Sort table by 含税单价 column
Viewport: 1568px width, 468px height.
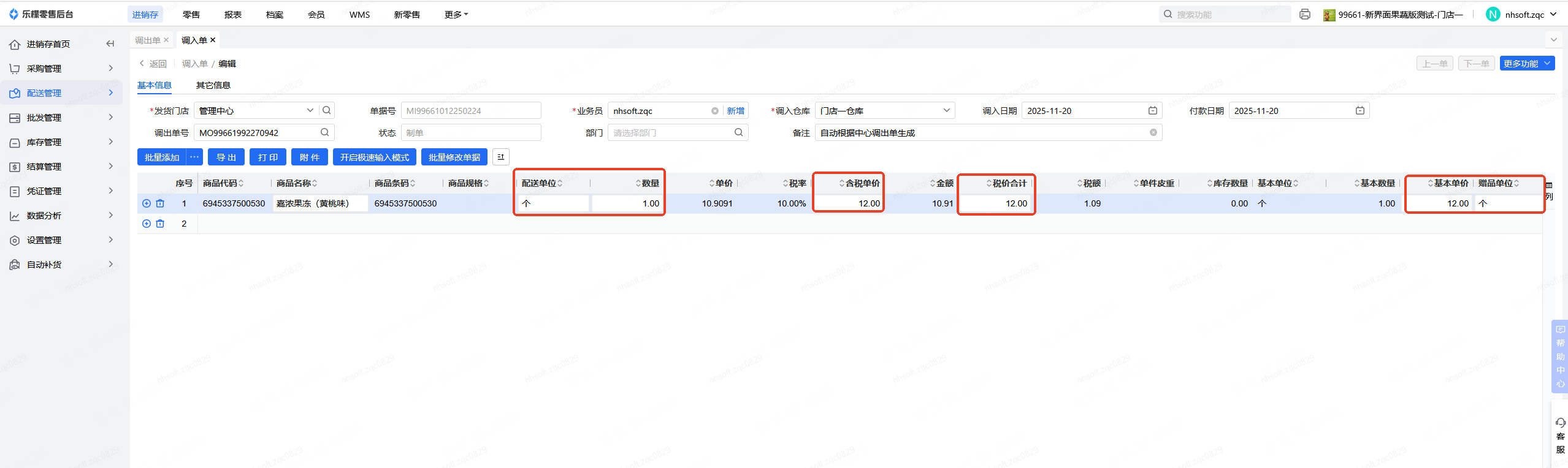click(842, 183)
